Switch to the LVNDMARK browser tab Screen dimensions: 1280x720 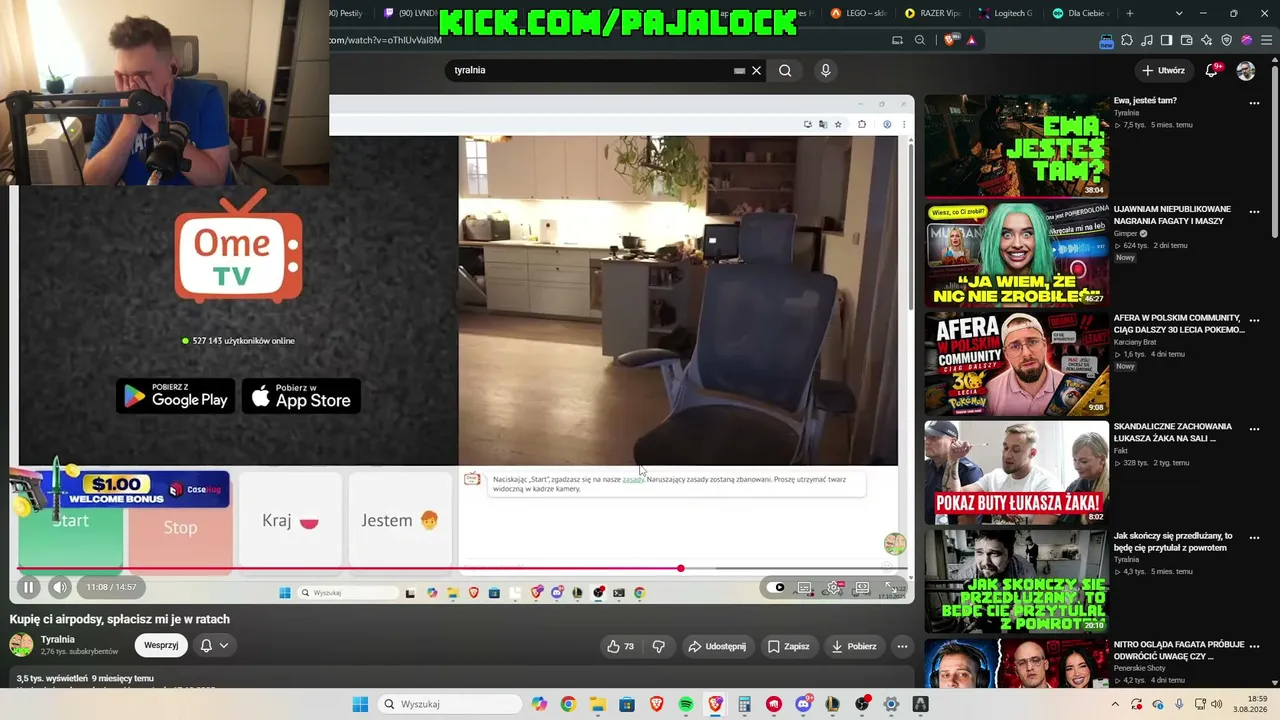(413, 13)
